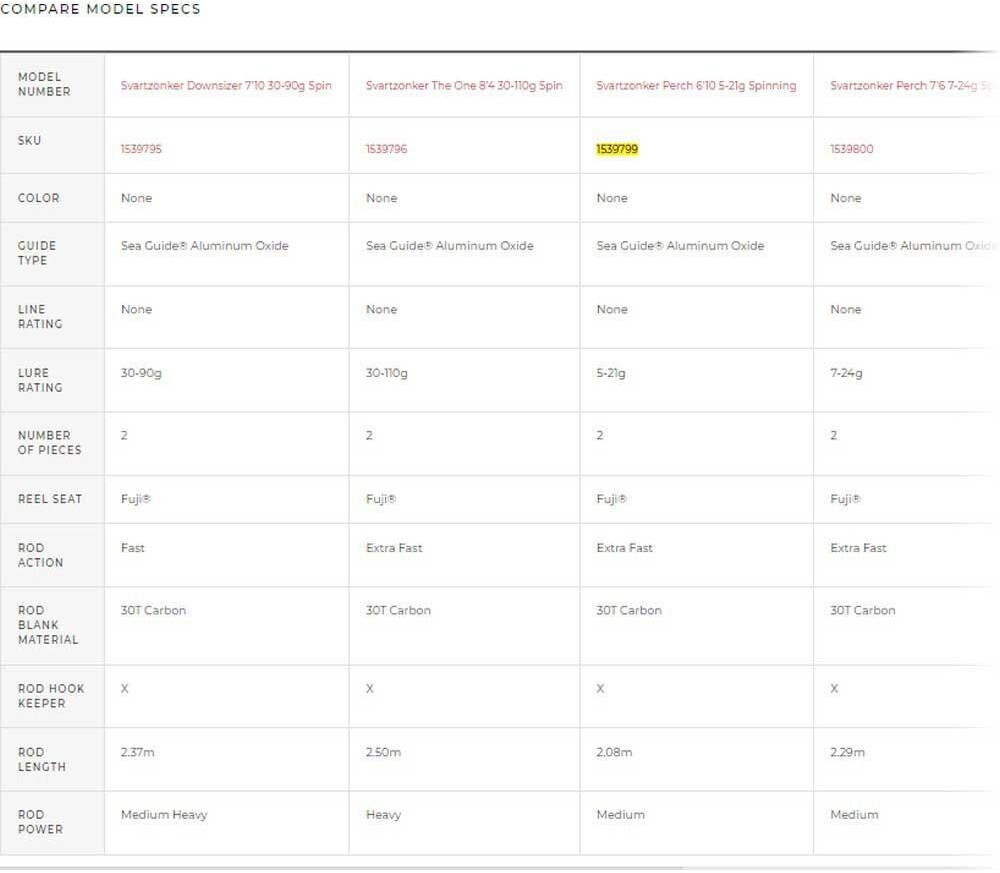Screen dimensions: 1000x873
Task: Click the Rod Blank Material row label
Action: coord(47,625)
